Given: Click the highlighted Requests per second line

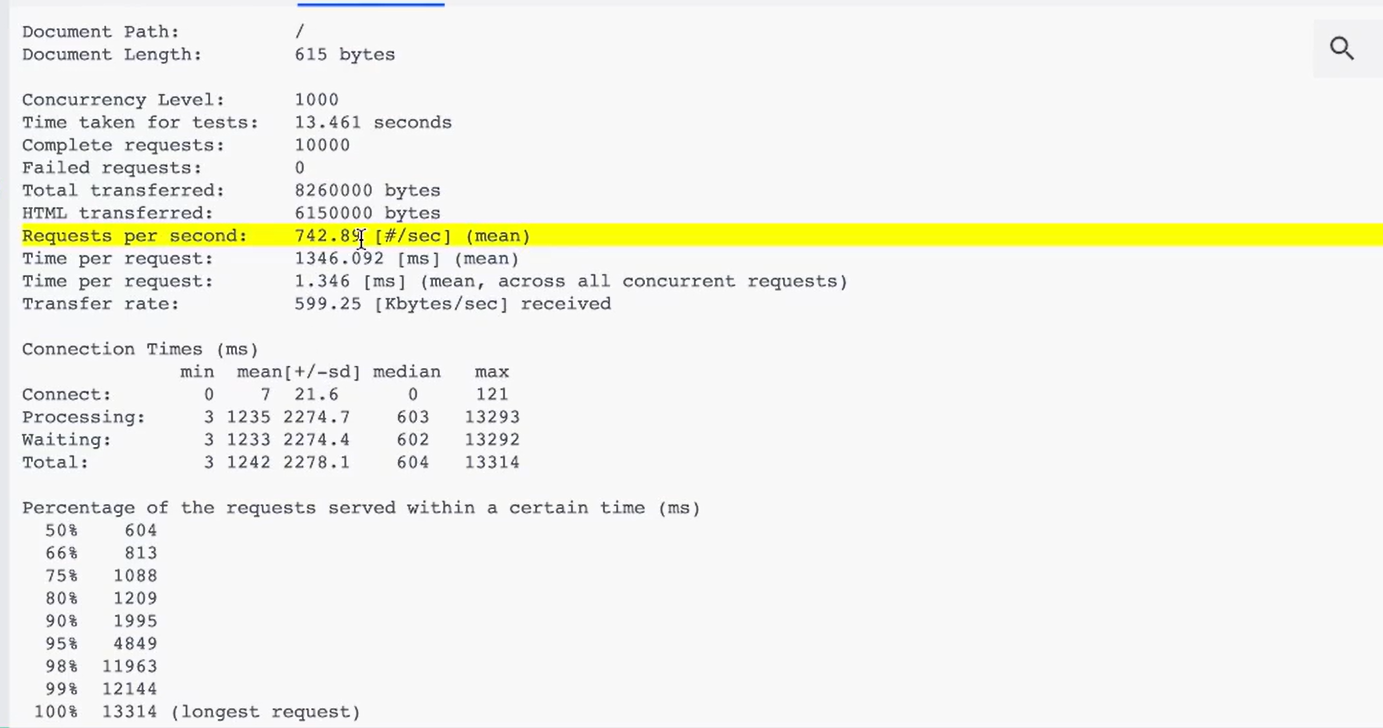Looking at the screenshot, I should pyautogui.click(x=700, y=236).
